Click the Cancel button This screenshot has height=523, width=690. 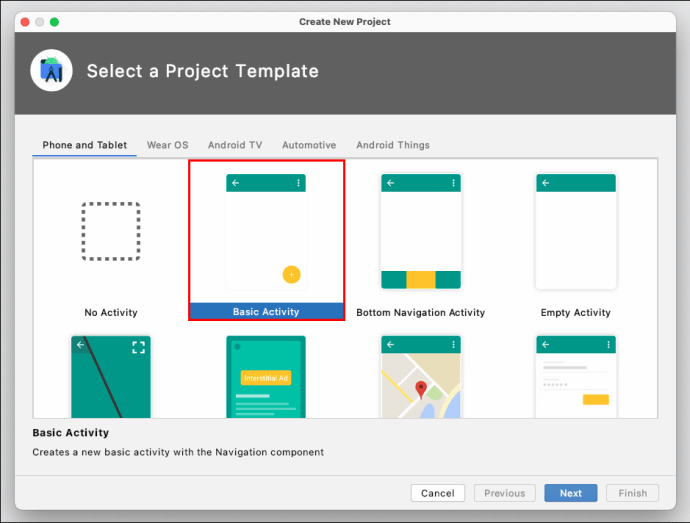437,493
